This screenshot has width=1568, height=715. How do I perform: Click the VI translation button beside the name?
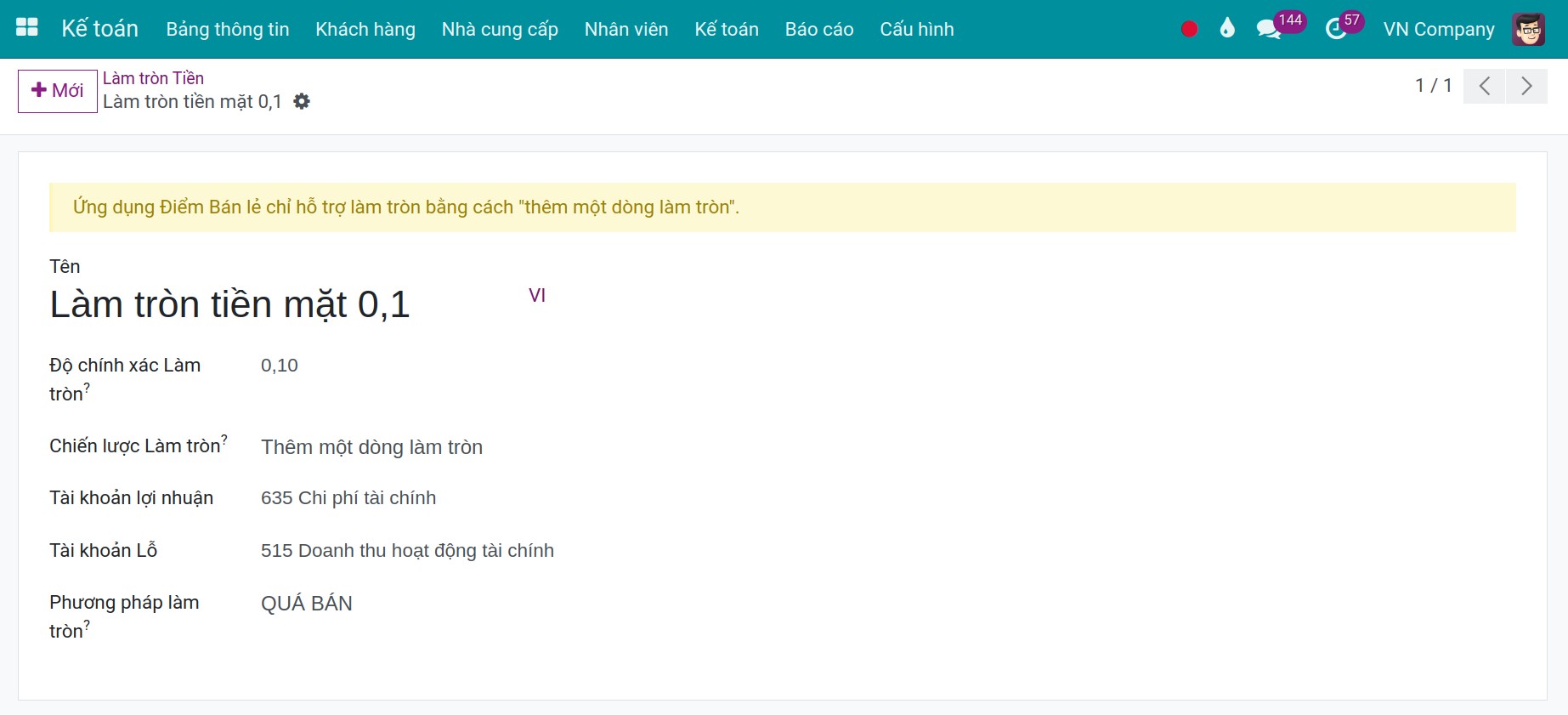pyautogui.click(x=537, y=295)
